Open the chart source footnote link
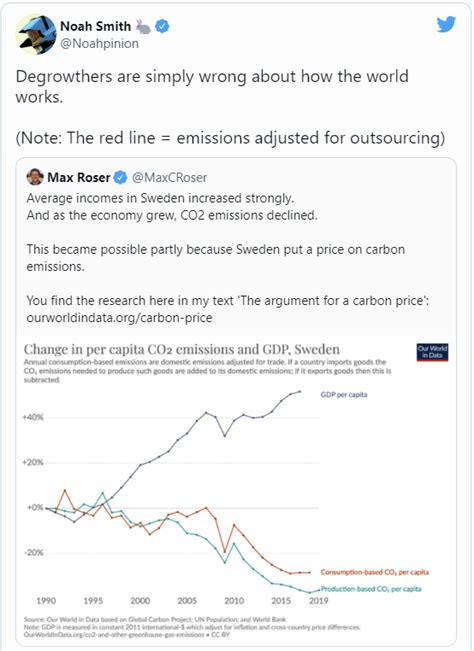The height and width of the screenshot is (651, 474). point(115,634)
